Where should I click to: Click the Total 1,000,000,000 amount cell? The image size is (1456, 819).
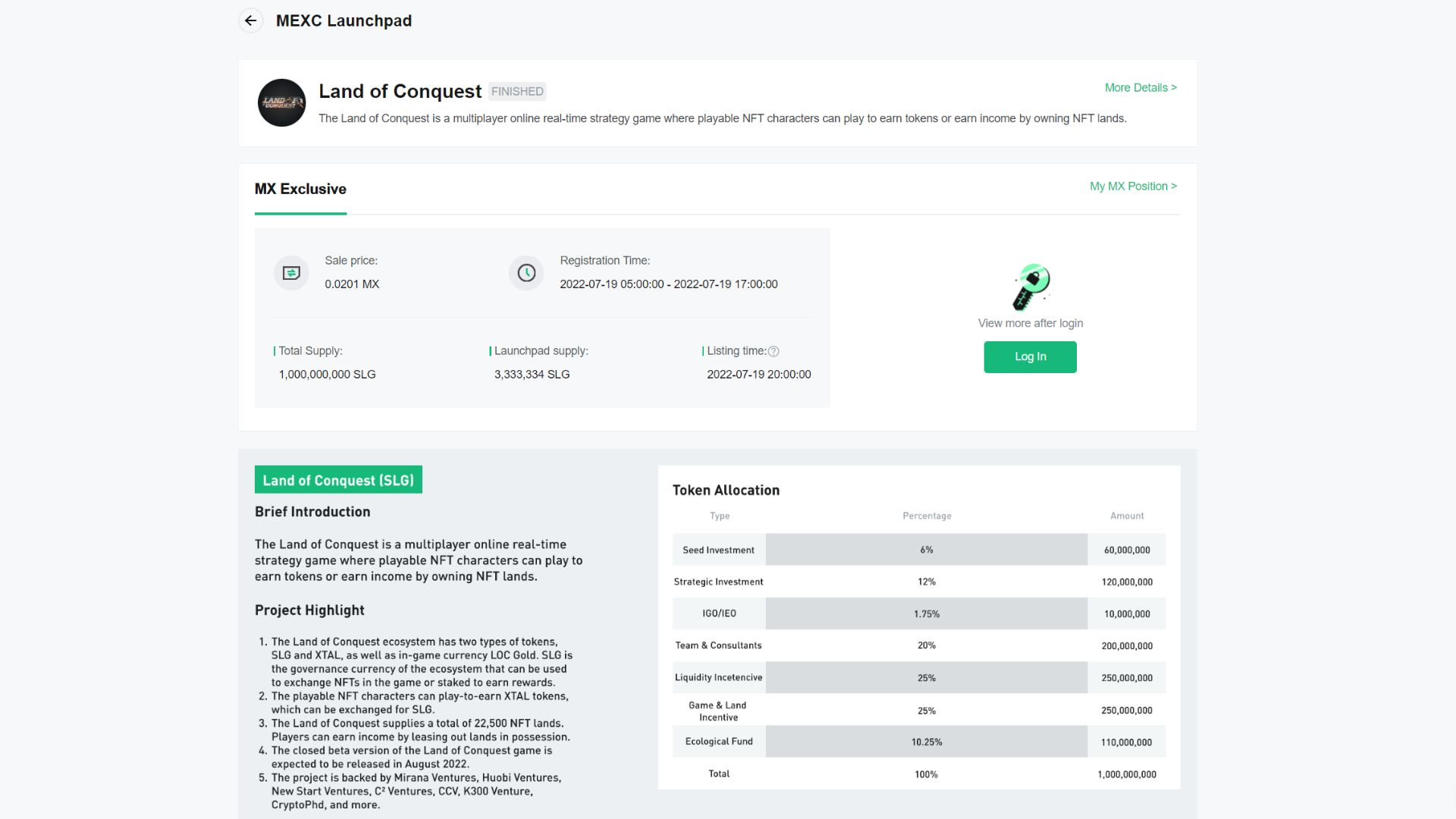pyautogui.click(x=1127, y=774)
